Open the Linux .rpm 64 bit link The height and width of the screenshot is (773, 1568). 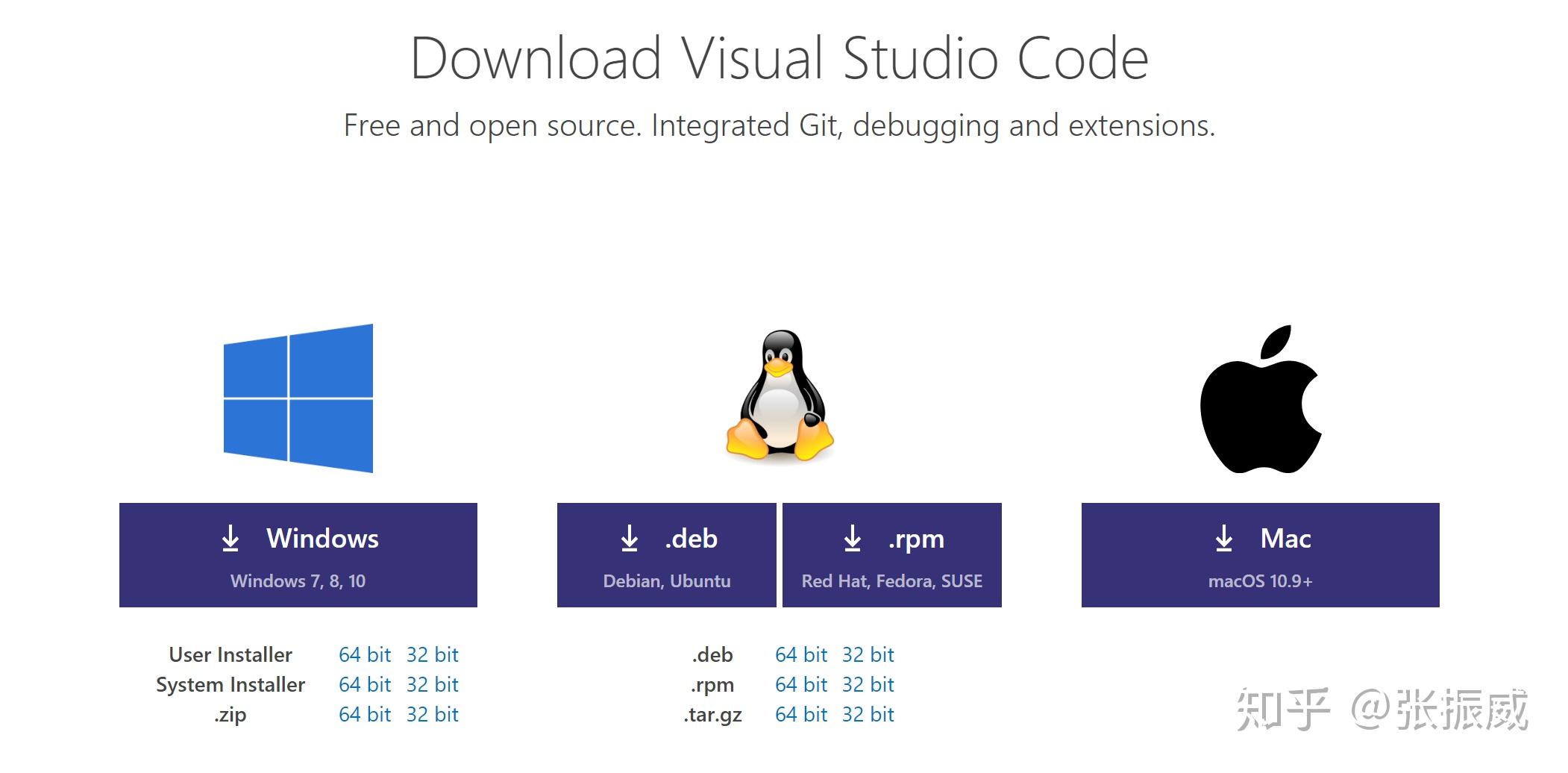point(801,685)
